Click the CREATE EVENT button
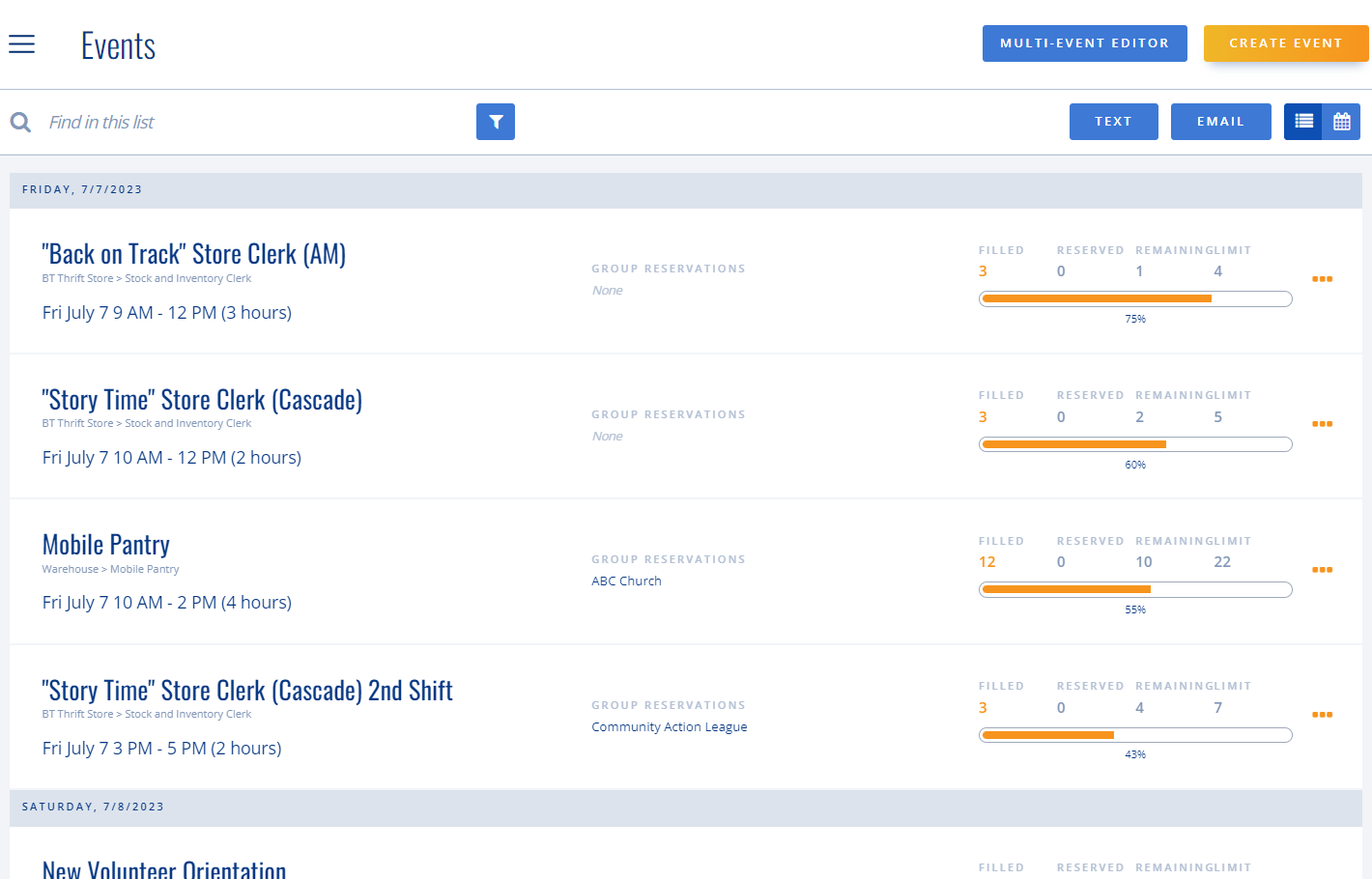This screenshot has width=1372, height=879. click(x=1285, y=43)
